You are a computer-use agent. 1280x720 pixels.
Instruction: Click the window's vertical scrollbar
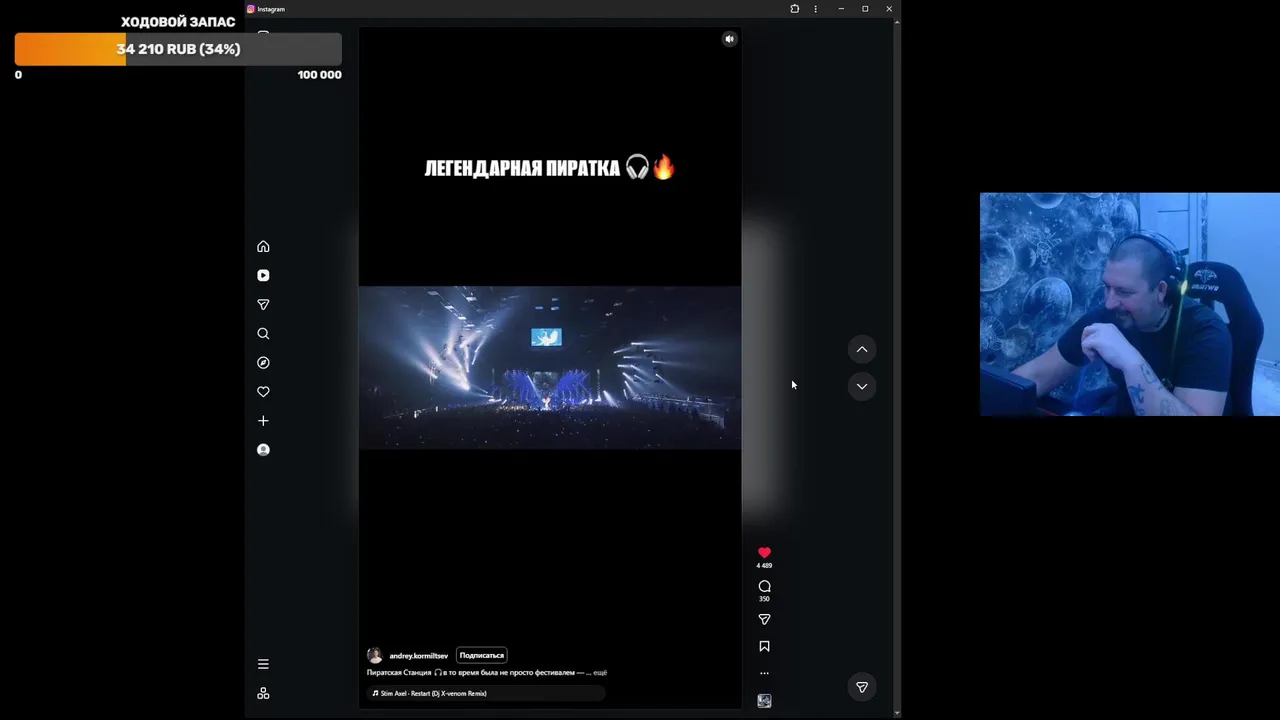click(897, 365)
